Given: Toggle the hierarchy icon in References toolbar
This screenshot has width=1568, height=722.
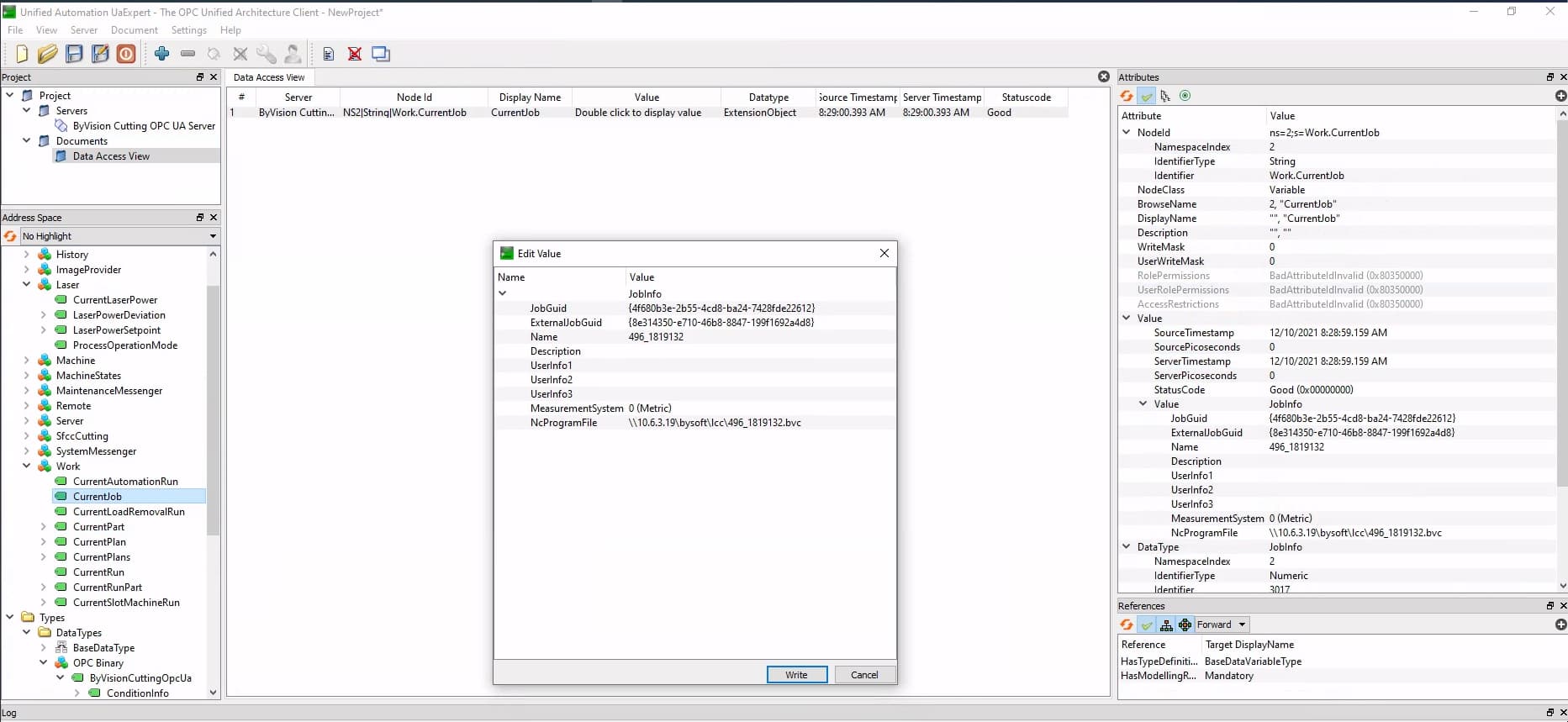Looking at the screenshot, I should (x=1166, y=625).
